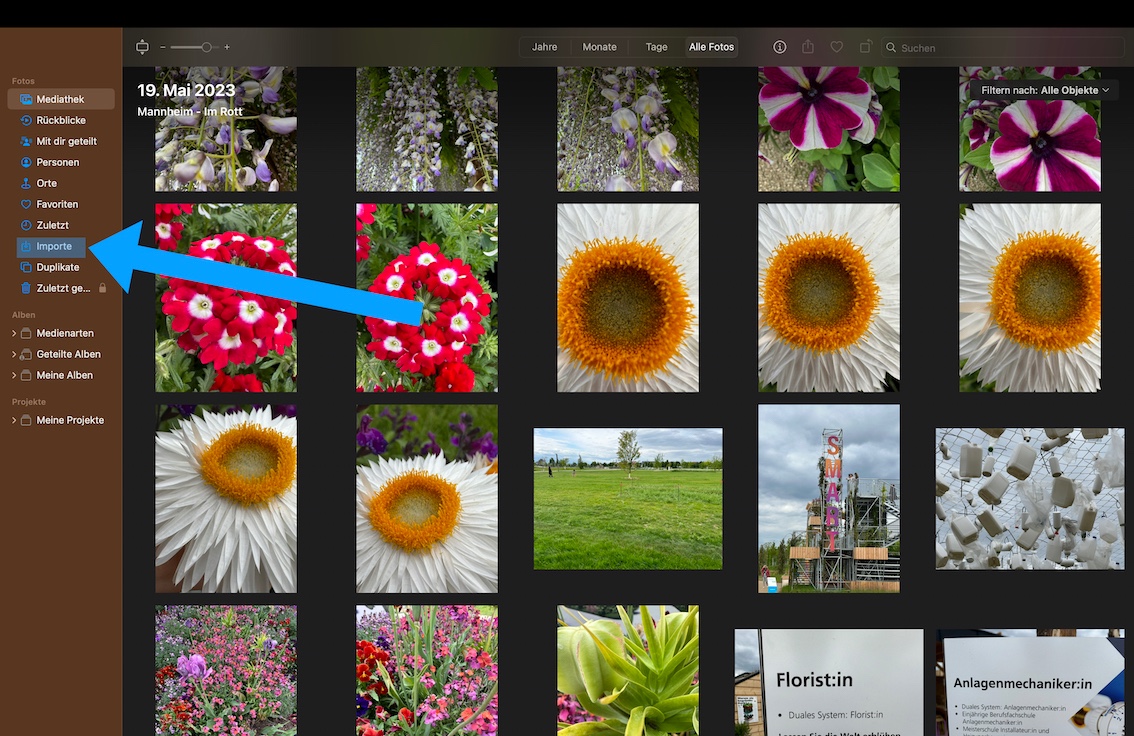Click the zoom-in plus button
Viewport: 1134px width, 736px height.
227,47
